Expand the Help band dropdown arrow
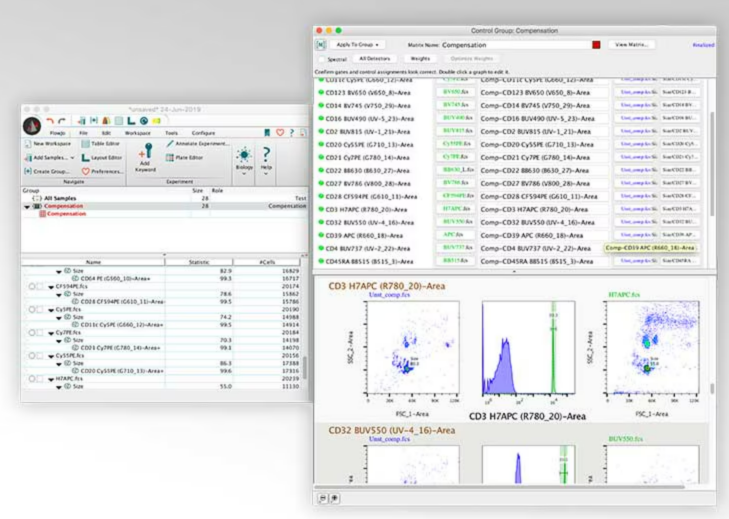The image size is (729, 519). click(x=266, y=174)
